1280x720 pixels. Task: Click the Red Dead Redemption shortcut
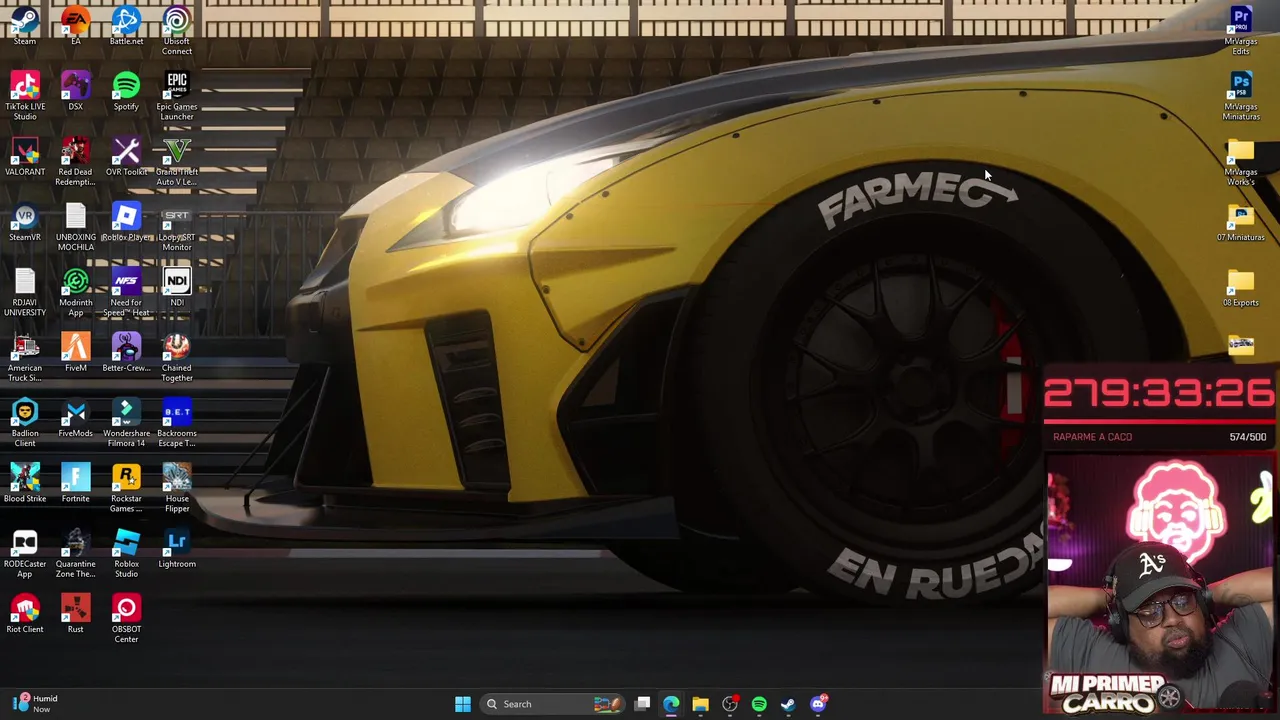click(75, 161)
